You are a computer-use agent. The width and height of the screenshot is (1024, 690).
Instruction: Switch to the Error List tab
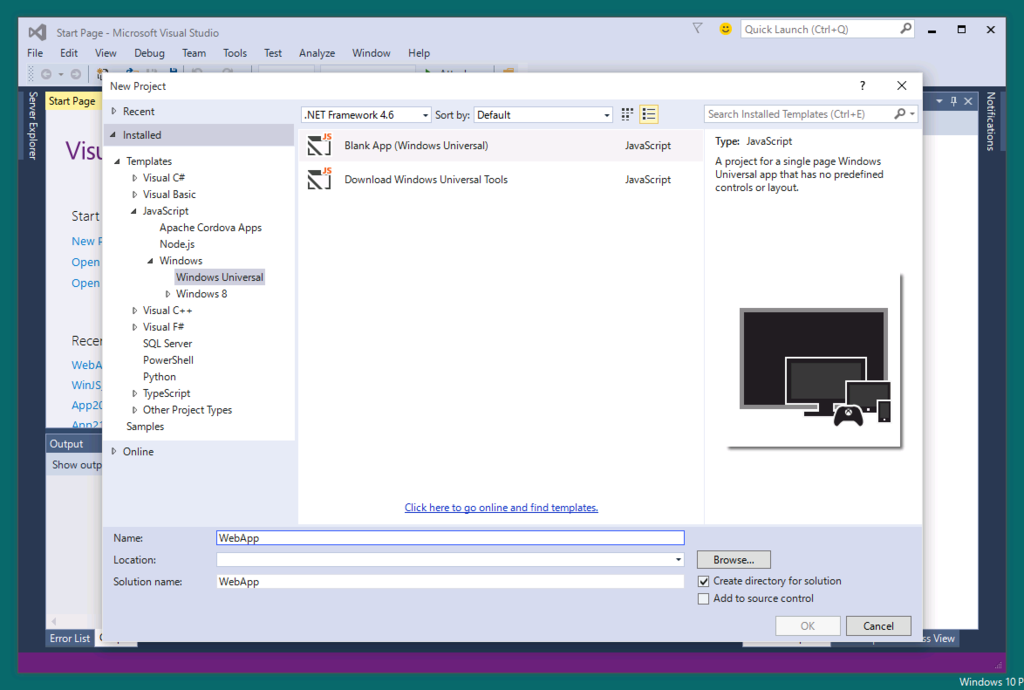click(x=70, y=638)
